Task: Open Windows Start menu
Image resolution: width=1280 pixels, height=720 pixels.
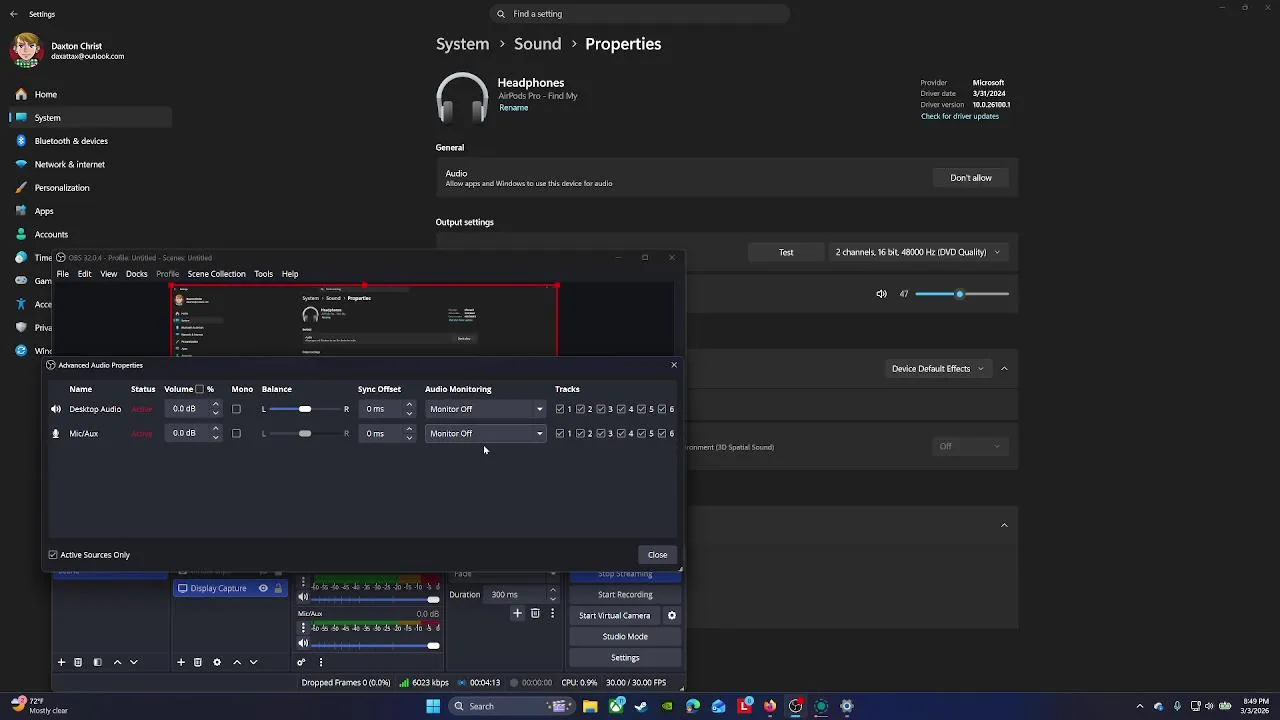Action: click(433, 706)
